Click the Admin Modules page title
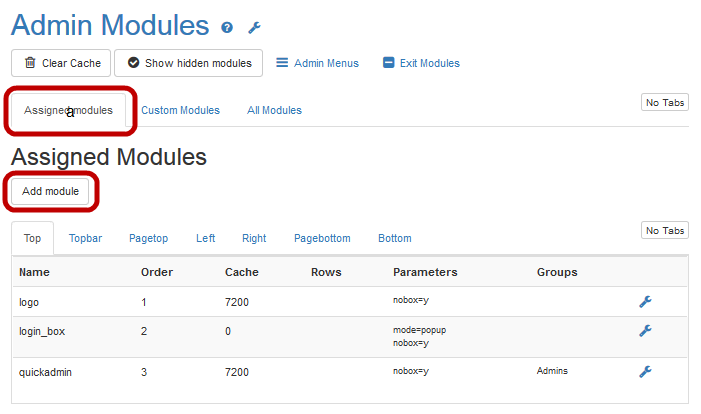This screenshot has height=414, width=701. tap(110, 25)
